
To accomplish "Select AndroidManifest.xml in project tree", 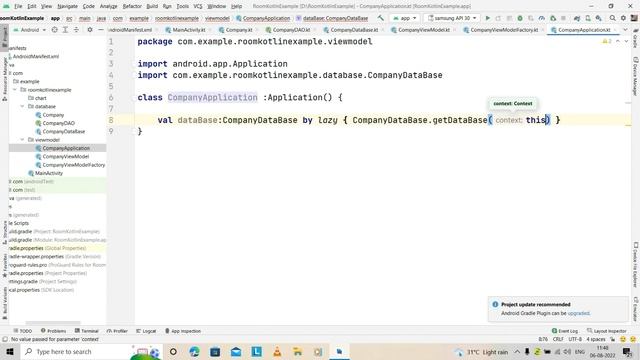I will [35, 56].
